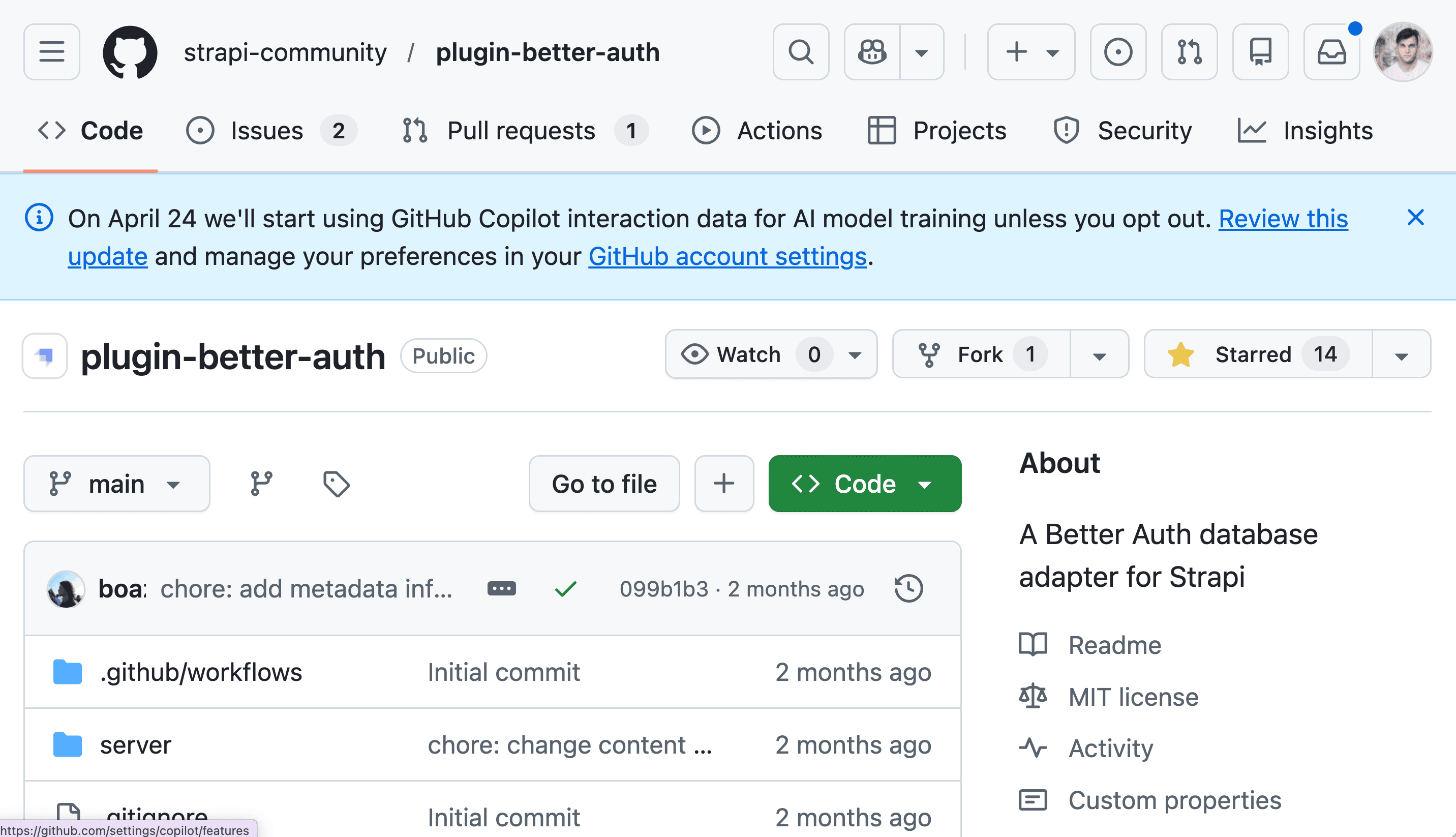Unstar the repository via Starred button
1456x837 pixels.
pos(1258,354)
